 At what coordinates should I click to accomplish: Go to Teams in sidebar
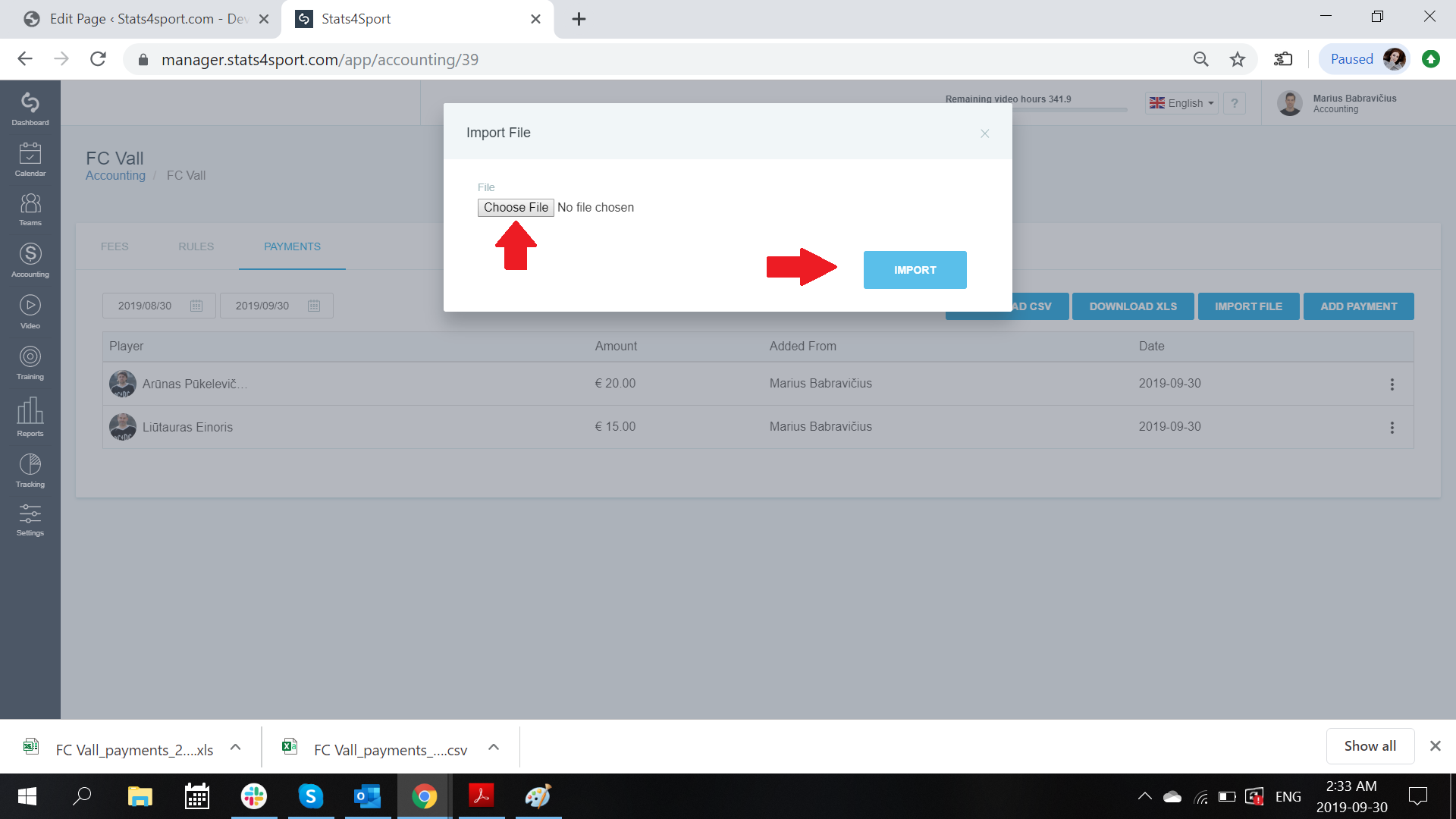(30, 209)
